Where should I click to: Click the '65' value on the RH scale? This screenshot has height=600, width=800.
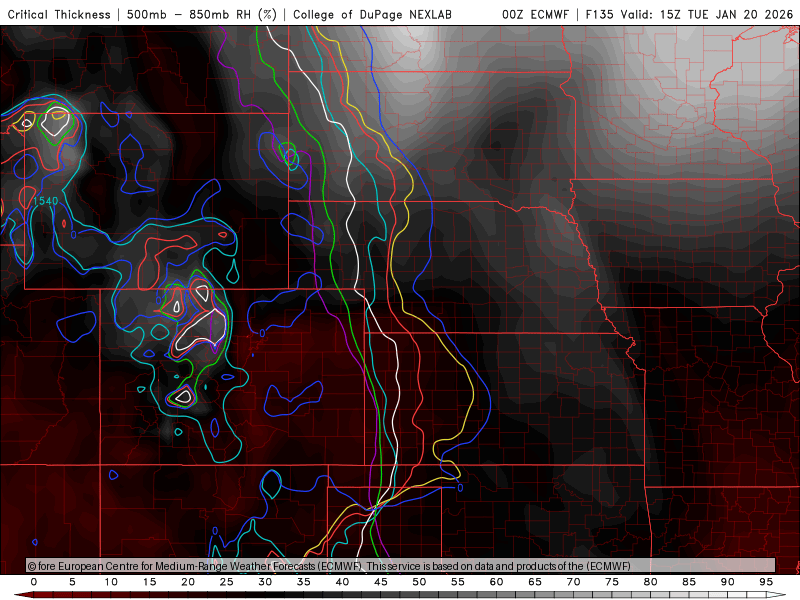point(535,582)
